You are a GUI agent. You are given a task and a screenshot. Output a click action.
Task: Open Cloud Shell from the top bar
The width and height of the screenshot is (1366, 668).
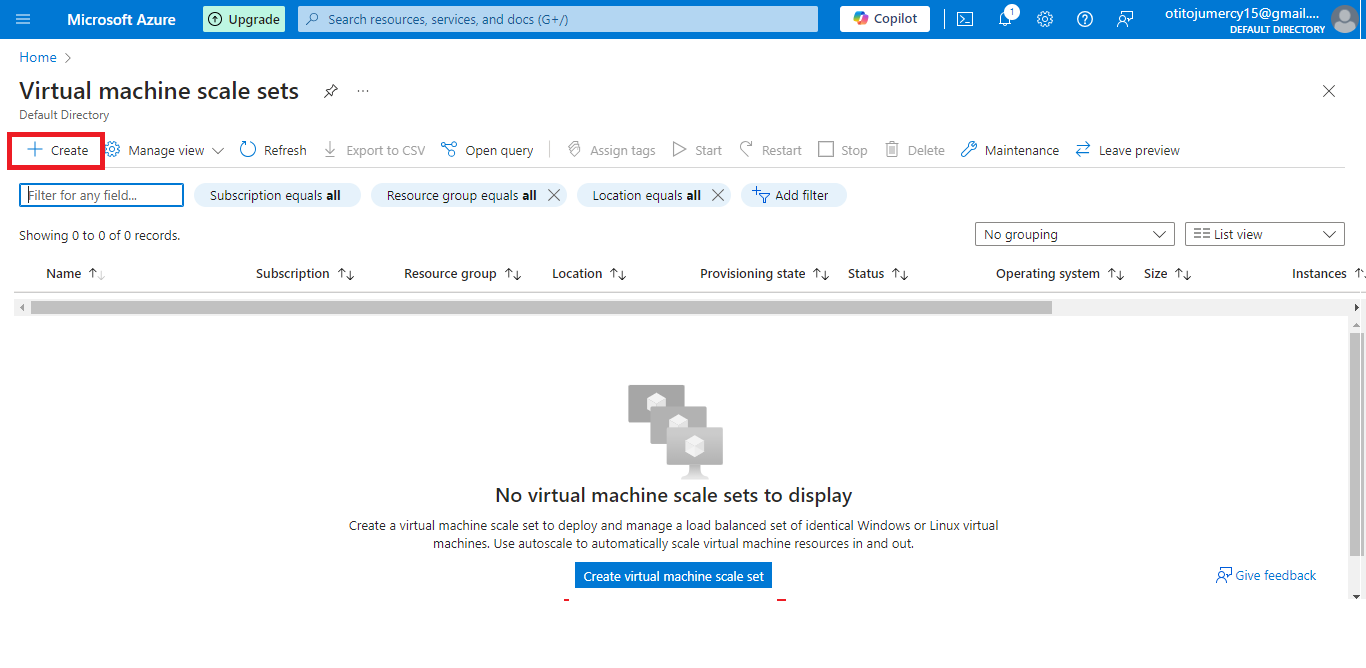(965, 19)
